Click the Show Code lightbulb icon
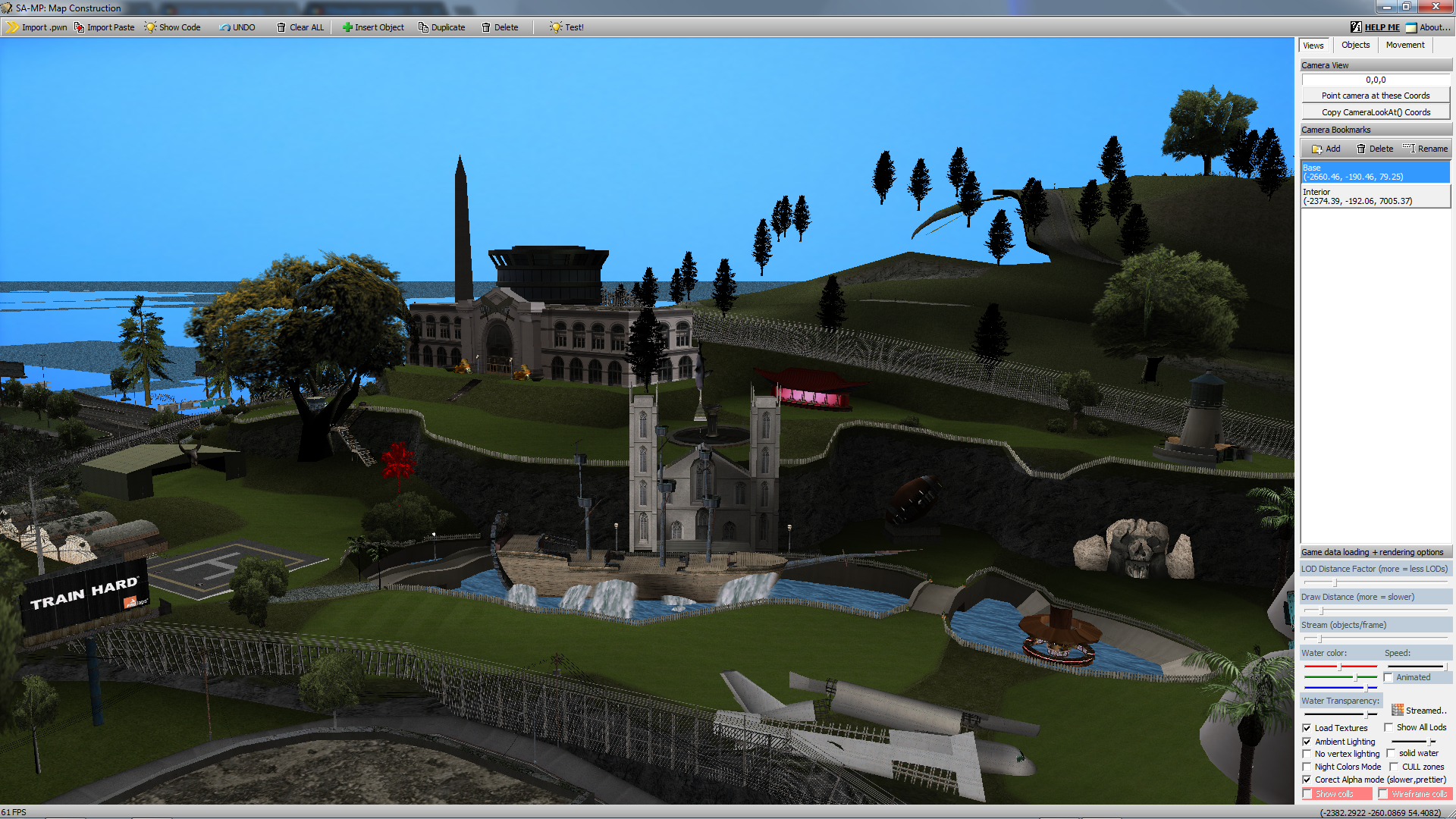The width and height of the screenshot is (1456, 819). [150, 27]
